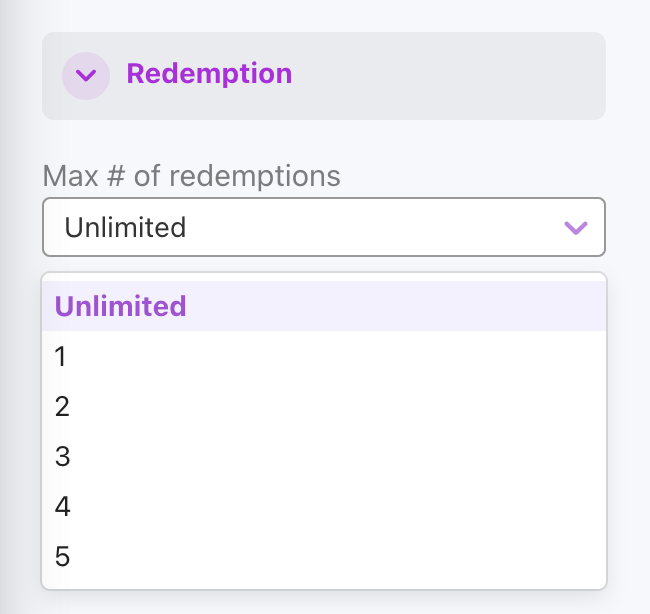Choose 2 from the redemptions list
The width and height of the screenshot is (650, 614).
coord(324,406)
